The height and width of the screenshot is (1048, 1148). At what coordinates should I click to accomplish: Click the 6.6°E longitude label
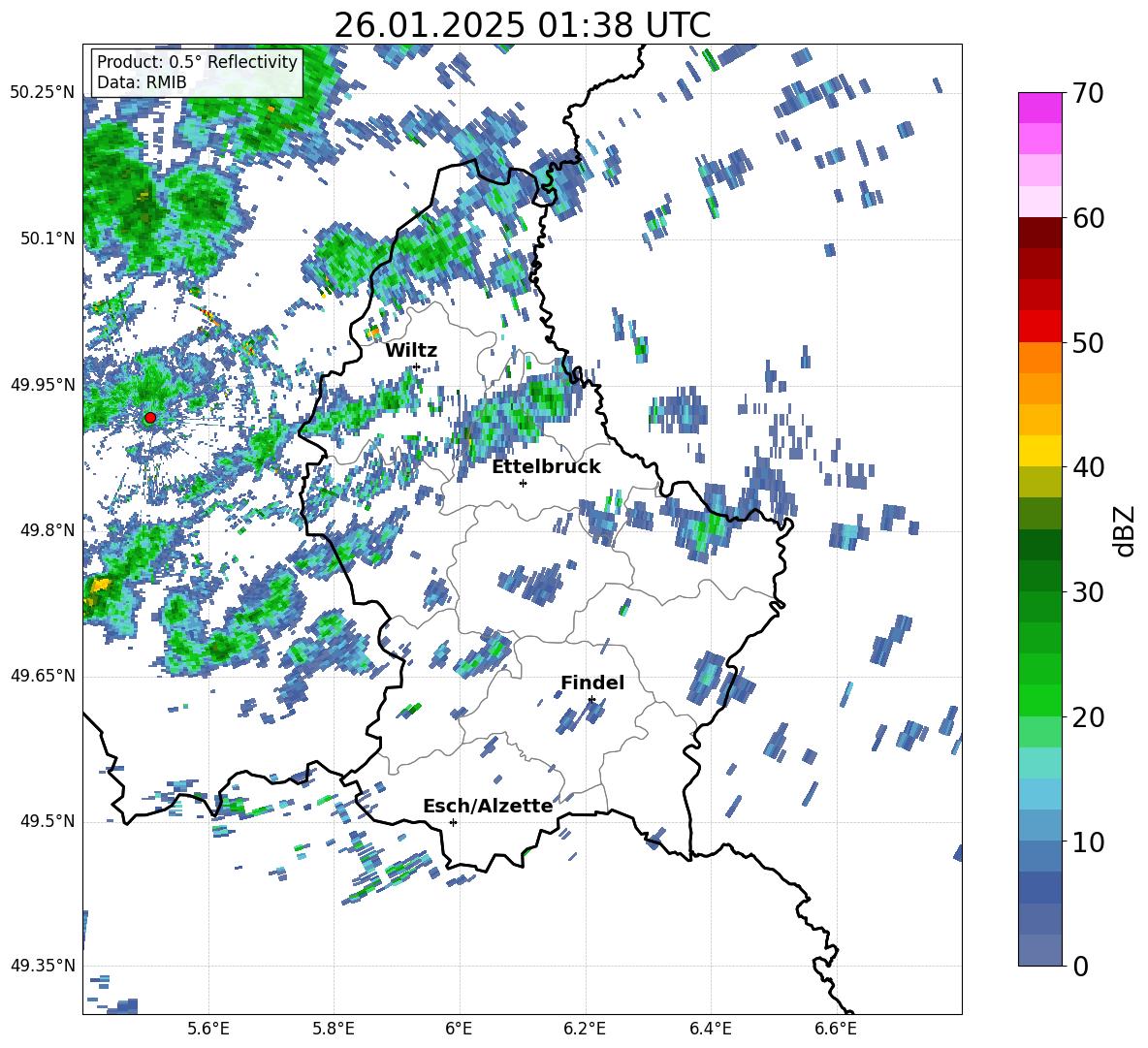(x=836, y=1030)
